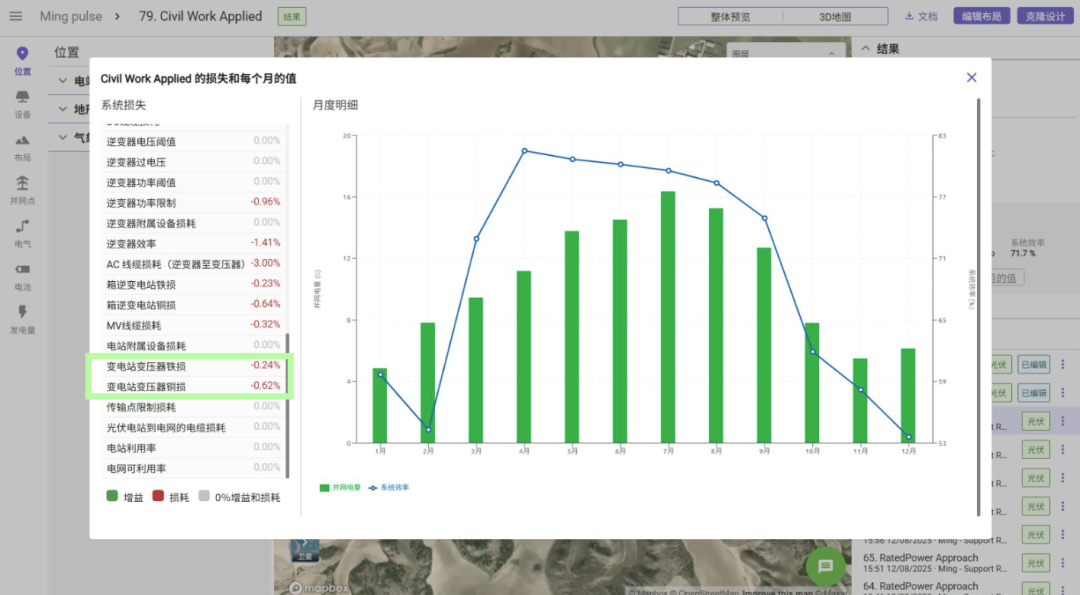Open the 电池 battery sidebar section

click(22, 275)
